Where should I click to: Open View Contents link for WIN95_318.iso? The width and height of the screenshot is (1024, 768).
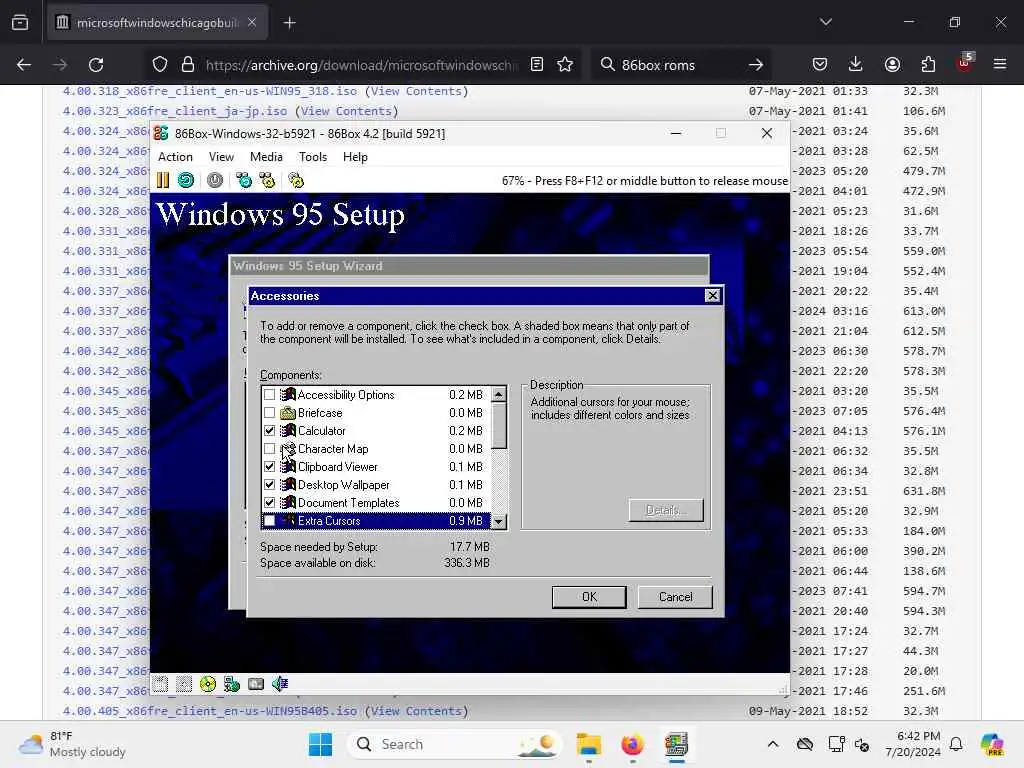(416, 91)
